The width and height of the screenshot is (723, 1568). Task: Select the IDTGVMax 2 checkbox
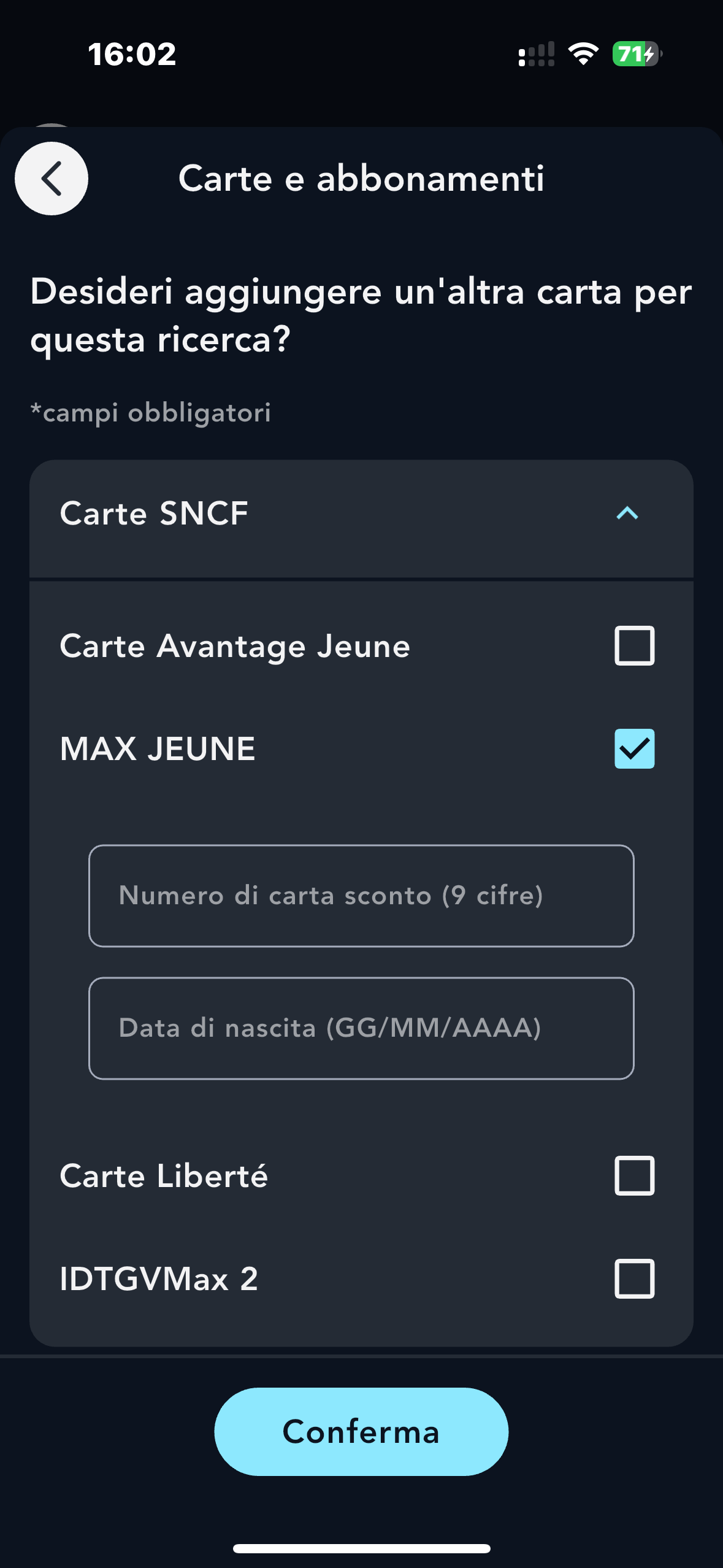click(x=634, y=1279)
